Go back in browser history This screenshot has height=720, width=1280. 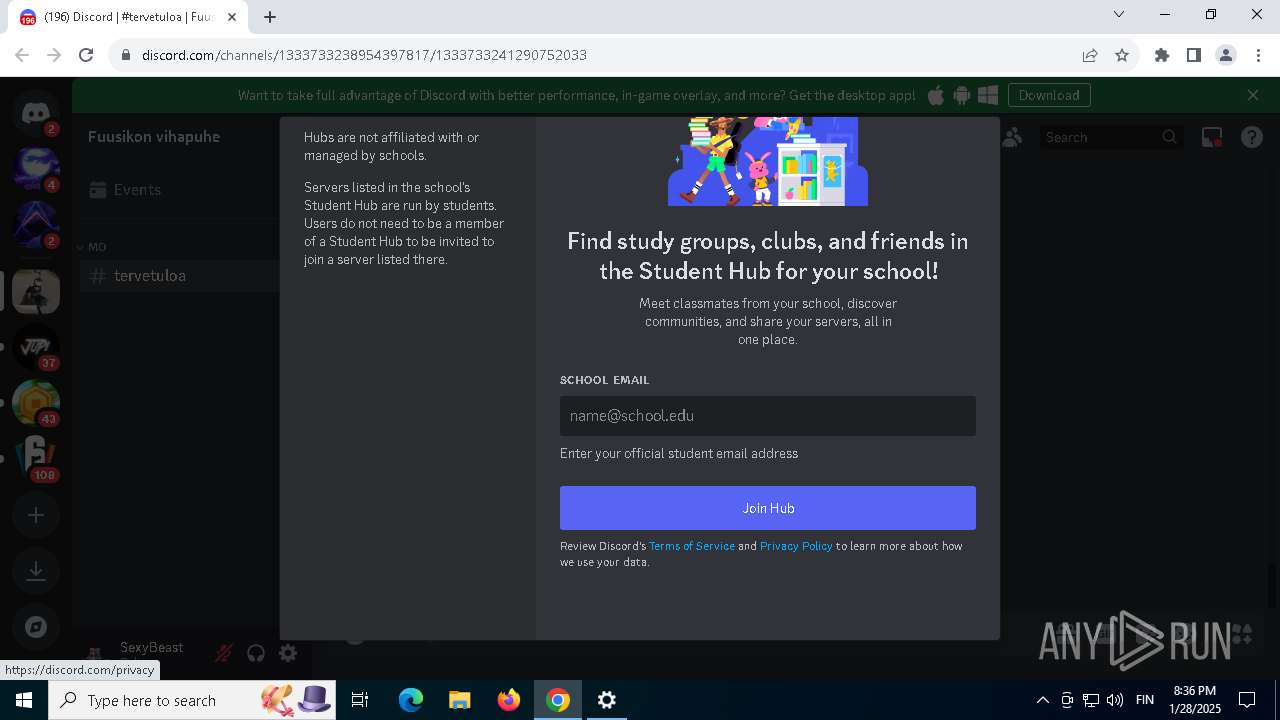click(22, 55)
